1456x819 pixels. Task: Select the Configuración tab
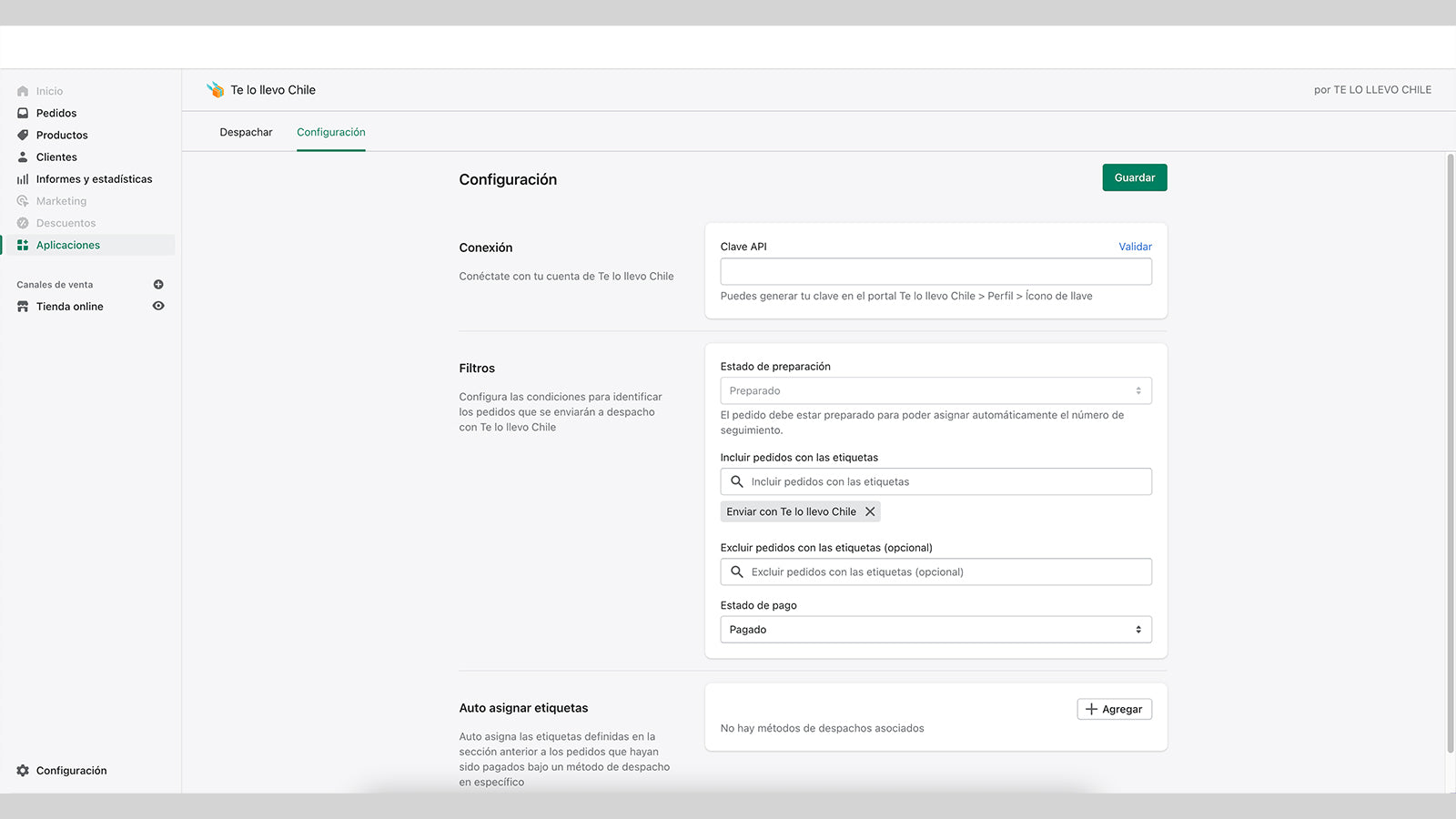pyautogui.click(x=331, y=132)
